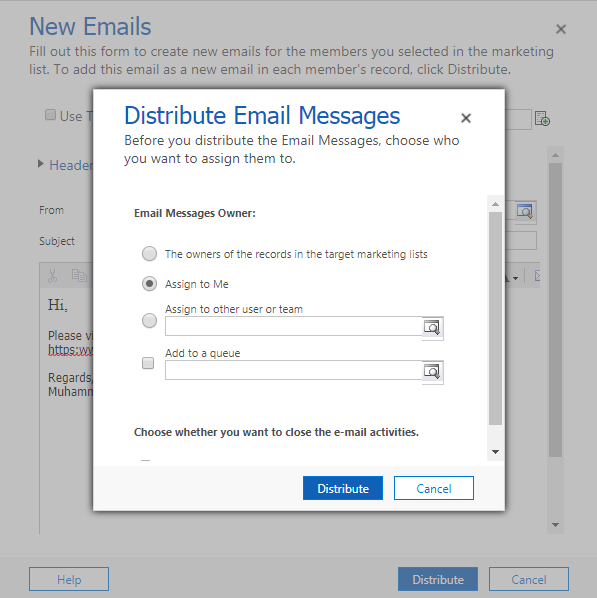Screen dimensions: 597x598
Task: Click Distribute in the dialog
Action: tap(343, 488)
